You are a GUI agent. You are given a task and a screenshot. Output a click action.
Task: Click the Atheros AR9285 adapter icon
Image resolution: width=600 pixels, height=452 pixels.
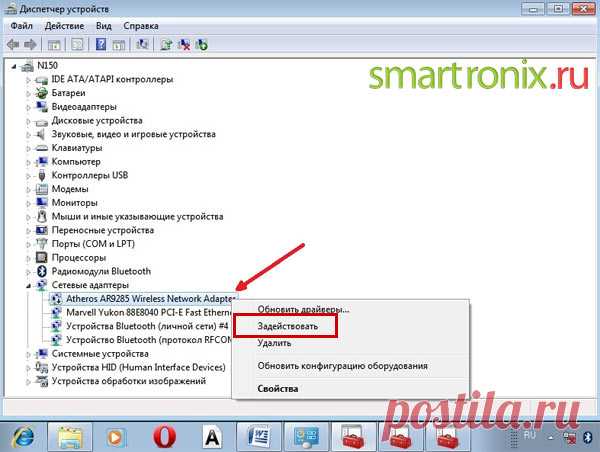[56, 299]
